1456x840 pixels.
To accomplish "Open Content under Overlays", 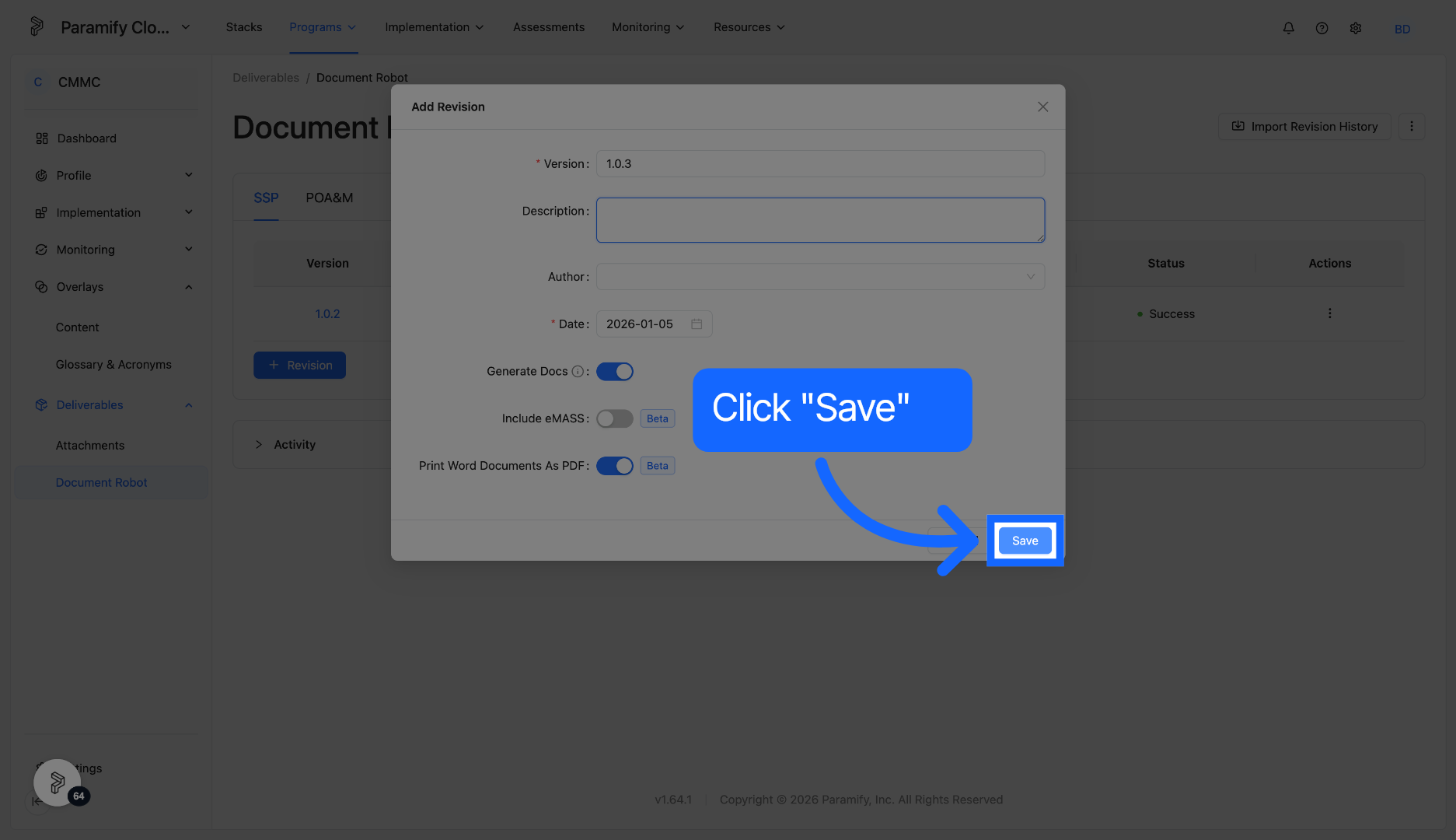I will [77, 327].
